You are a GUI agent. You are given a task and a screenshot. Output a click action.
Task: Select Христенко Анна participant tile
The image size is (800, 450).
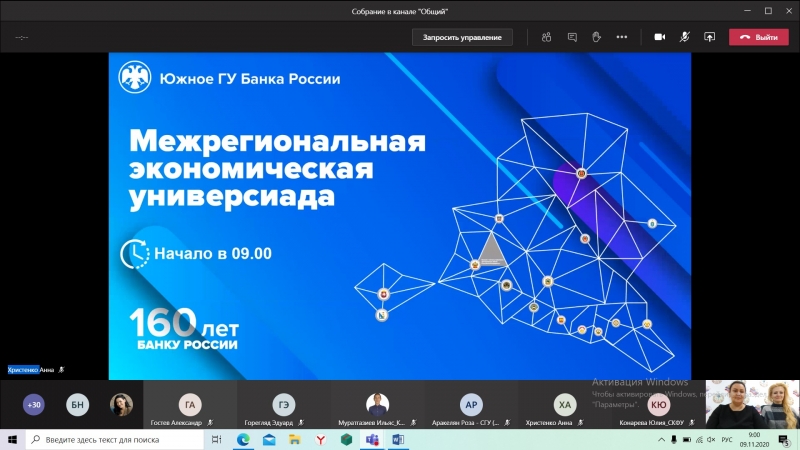[565, 405]
